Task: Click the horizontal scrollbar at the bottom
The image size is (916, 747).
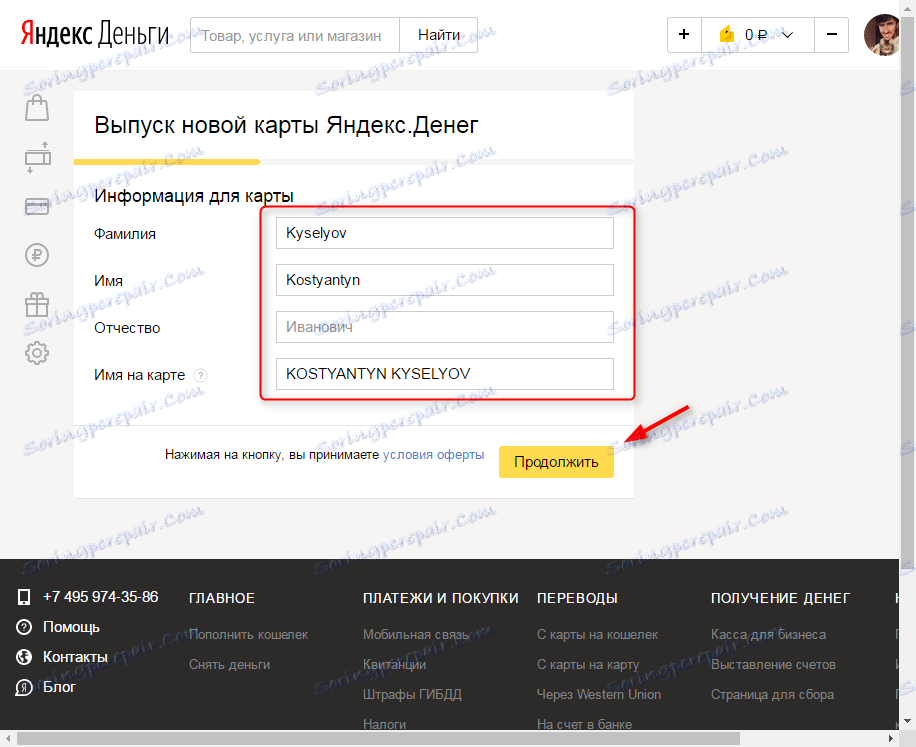Action: point(379,739)
